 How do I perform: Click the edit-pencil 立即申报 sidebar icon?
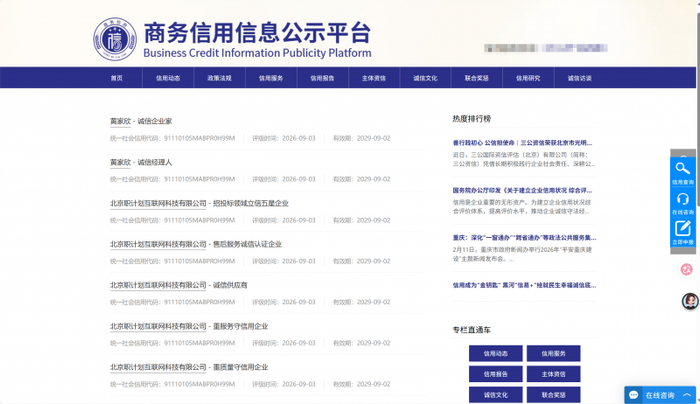click(683, 232)
